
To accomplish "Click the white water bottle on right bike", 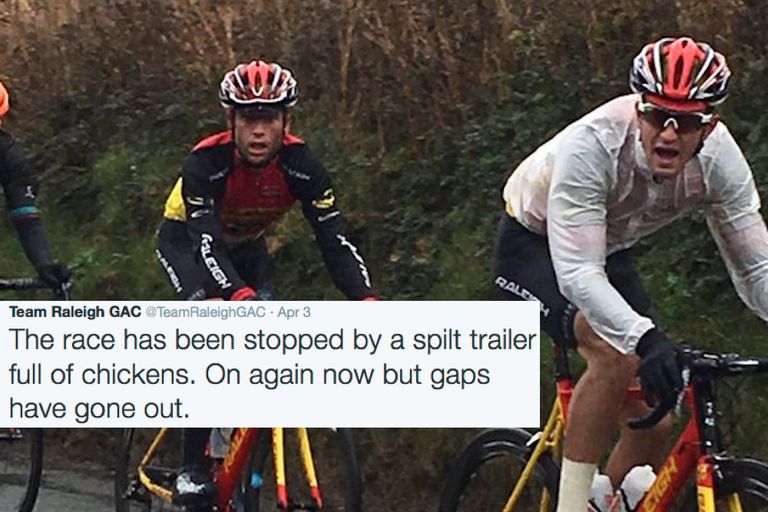I will (x=636, y=488).
